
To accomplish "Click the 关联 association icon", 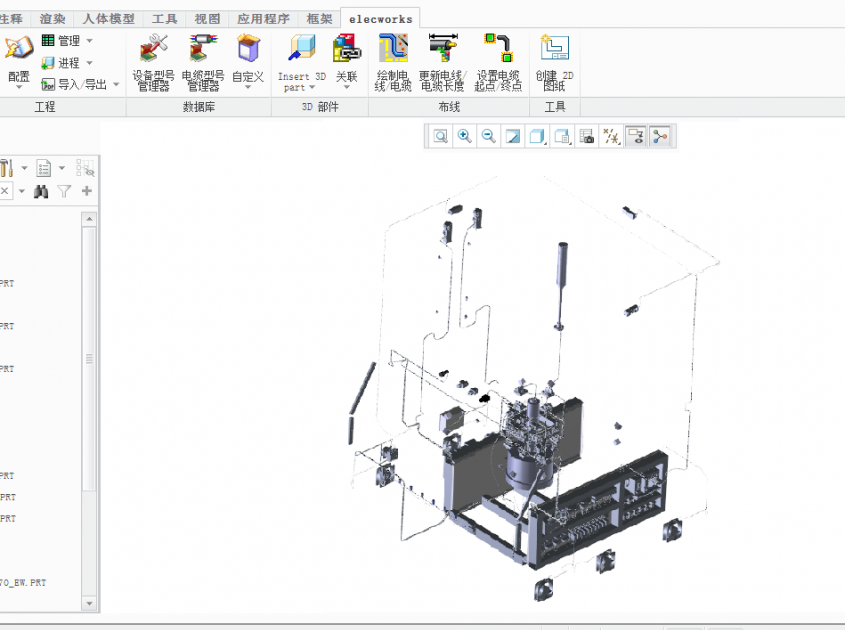I will (x=347, y=47).
